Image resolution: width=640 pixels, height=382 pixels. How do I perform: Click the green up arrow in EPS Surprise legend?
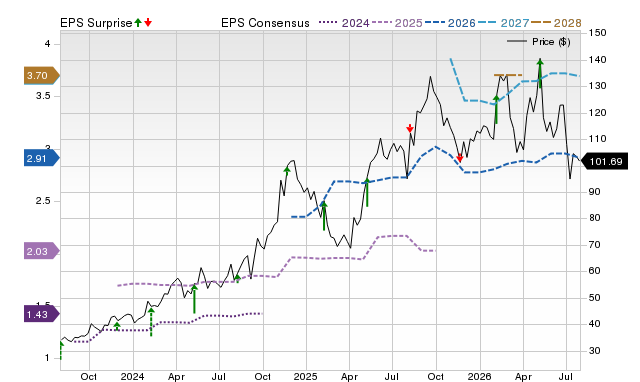click(138, 22)
